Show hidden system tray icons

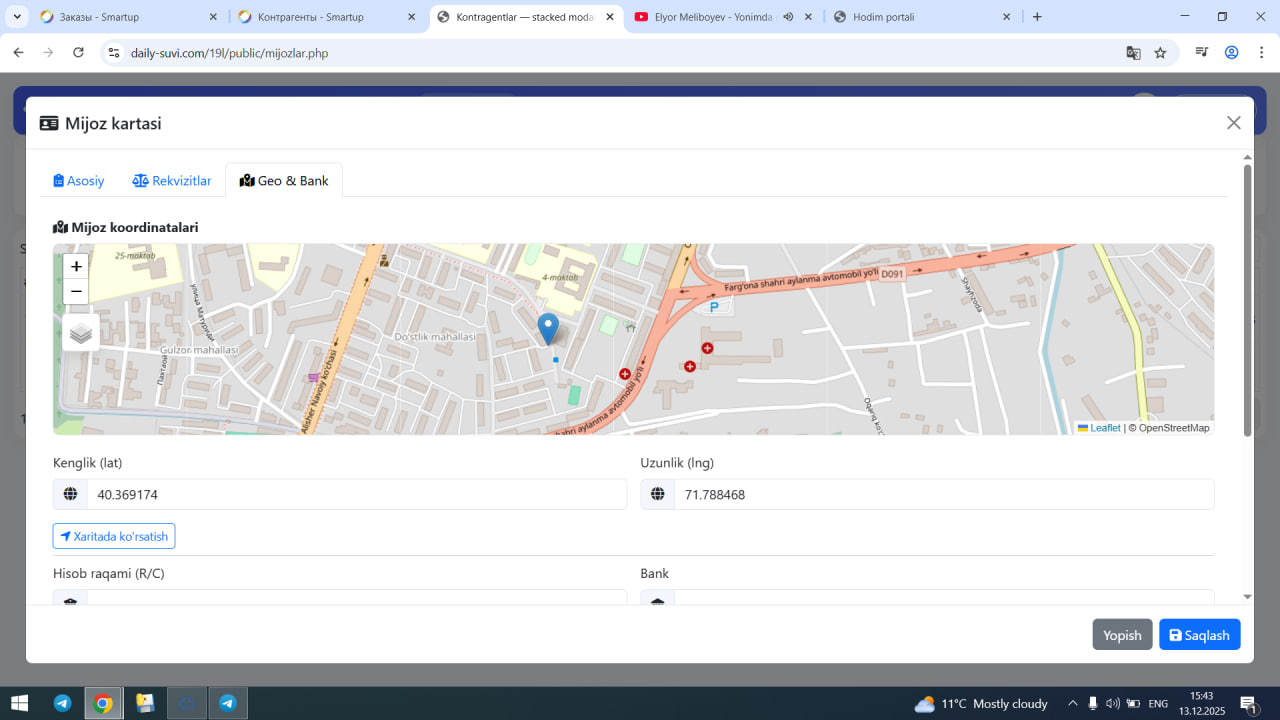coord(1072,703)
